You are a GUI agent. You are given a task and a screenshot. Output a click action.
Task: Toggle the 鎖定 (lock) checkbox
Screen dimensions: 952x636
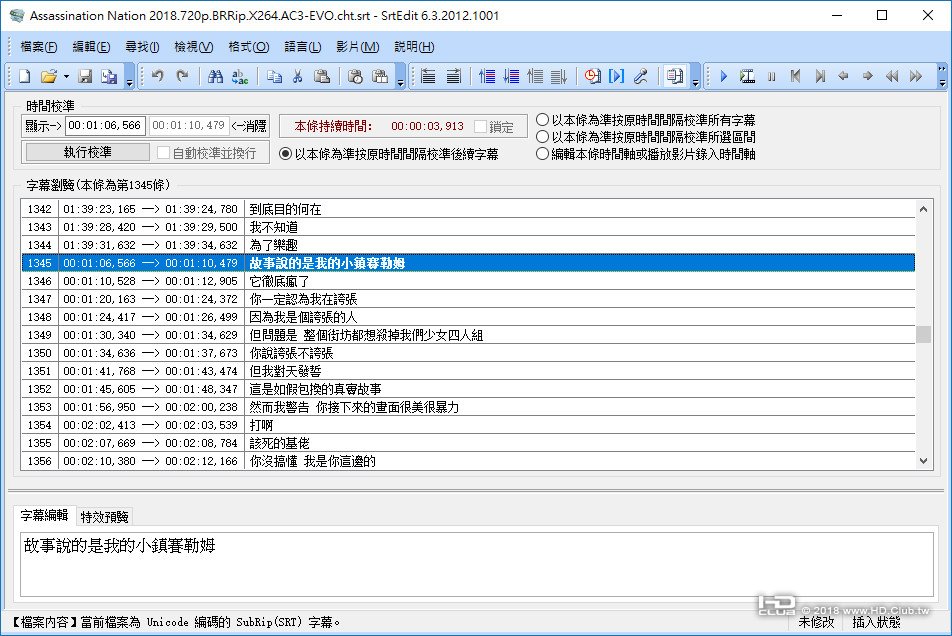pyautogui.click(x=483, y=127)
